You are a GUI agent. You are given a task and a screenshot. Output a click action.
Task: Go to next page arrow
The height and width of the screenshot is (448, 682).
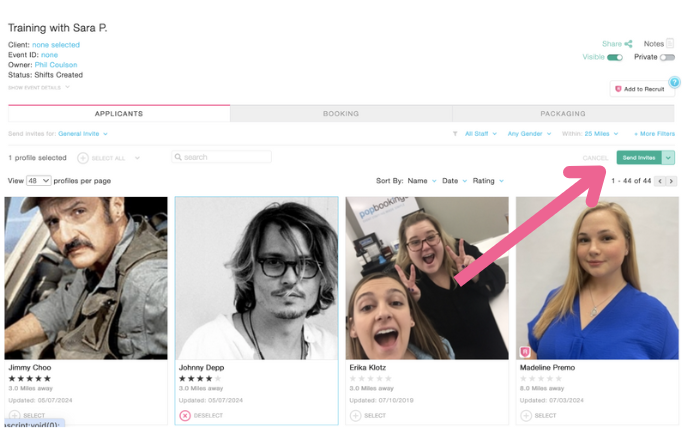coord(671,181)
